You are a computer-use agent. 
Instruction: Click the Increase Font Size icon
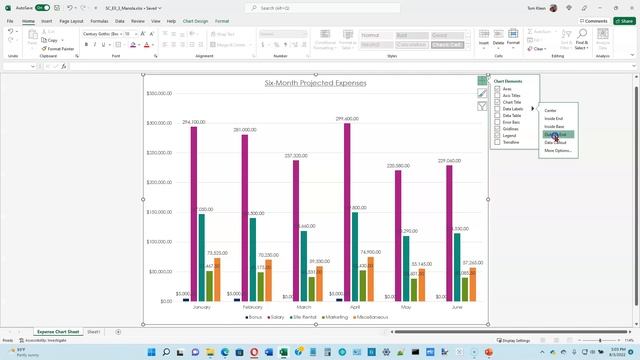[143, 34]
